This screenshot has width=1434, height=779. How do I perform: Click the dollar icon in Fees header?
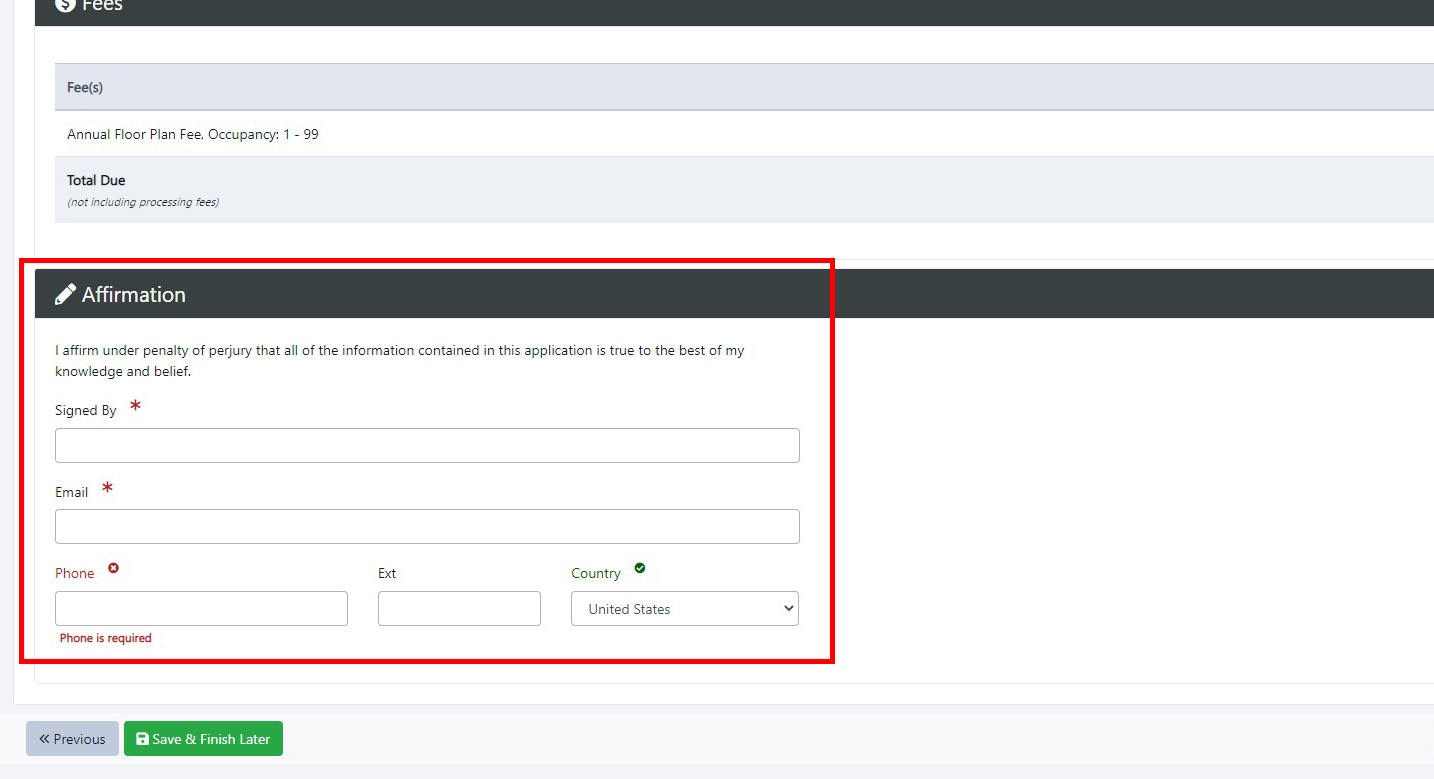click(x=66, y=5)
